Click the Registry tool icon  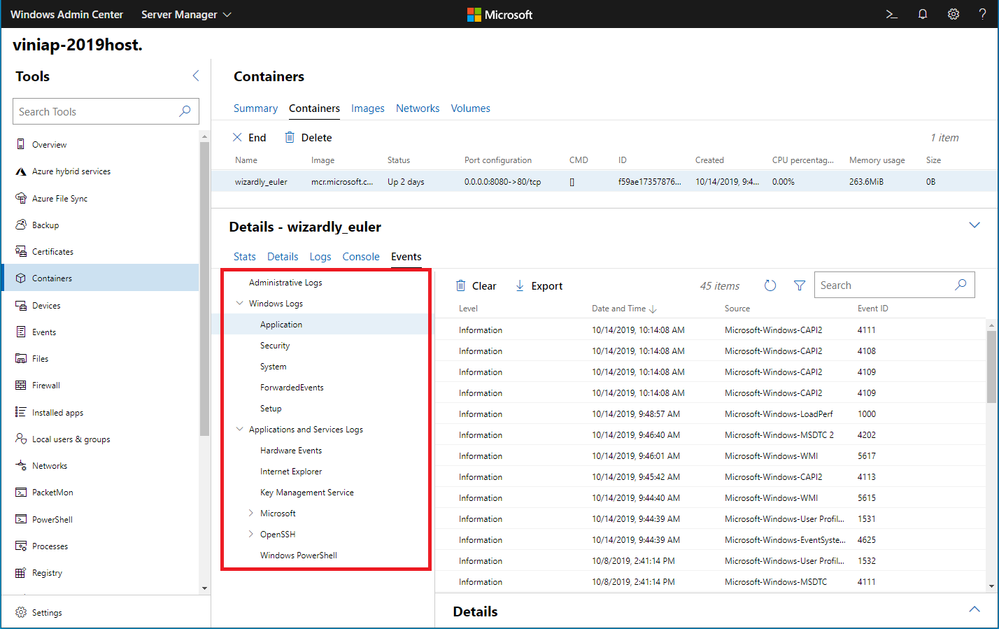pyautogui.click(x=20, y=573)
